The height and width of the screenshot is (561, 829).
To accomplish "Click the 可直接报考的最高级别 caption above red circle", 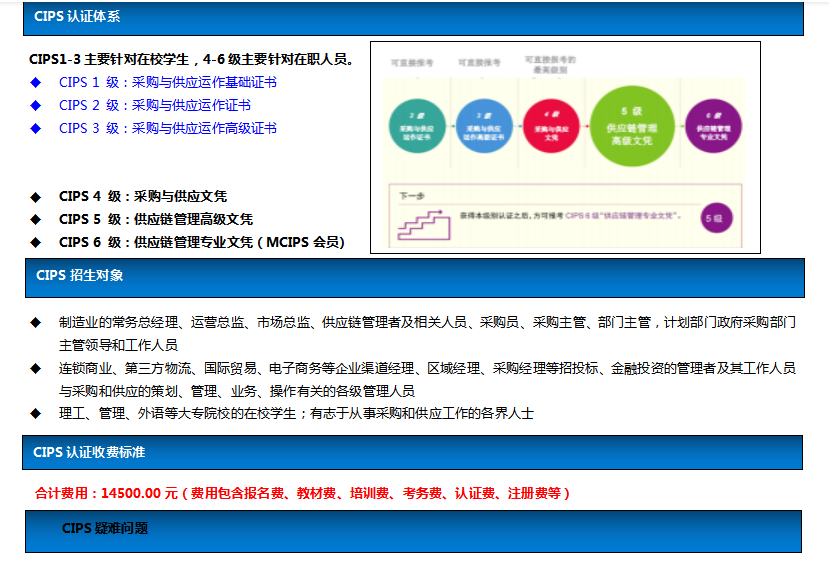I will coord(550,65).
